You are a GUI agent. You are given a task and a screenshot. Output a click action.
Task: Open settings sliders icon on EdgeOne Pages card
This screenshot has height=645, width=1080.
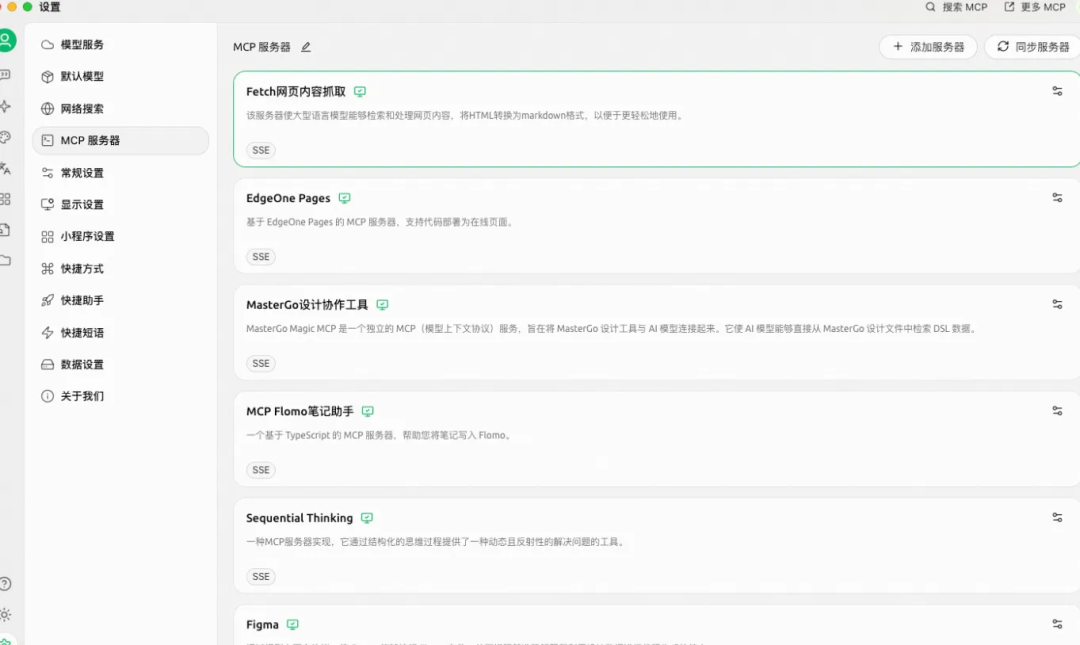click(x=1057, y=198)
